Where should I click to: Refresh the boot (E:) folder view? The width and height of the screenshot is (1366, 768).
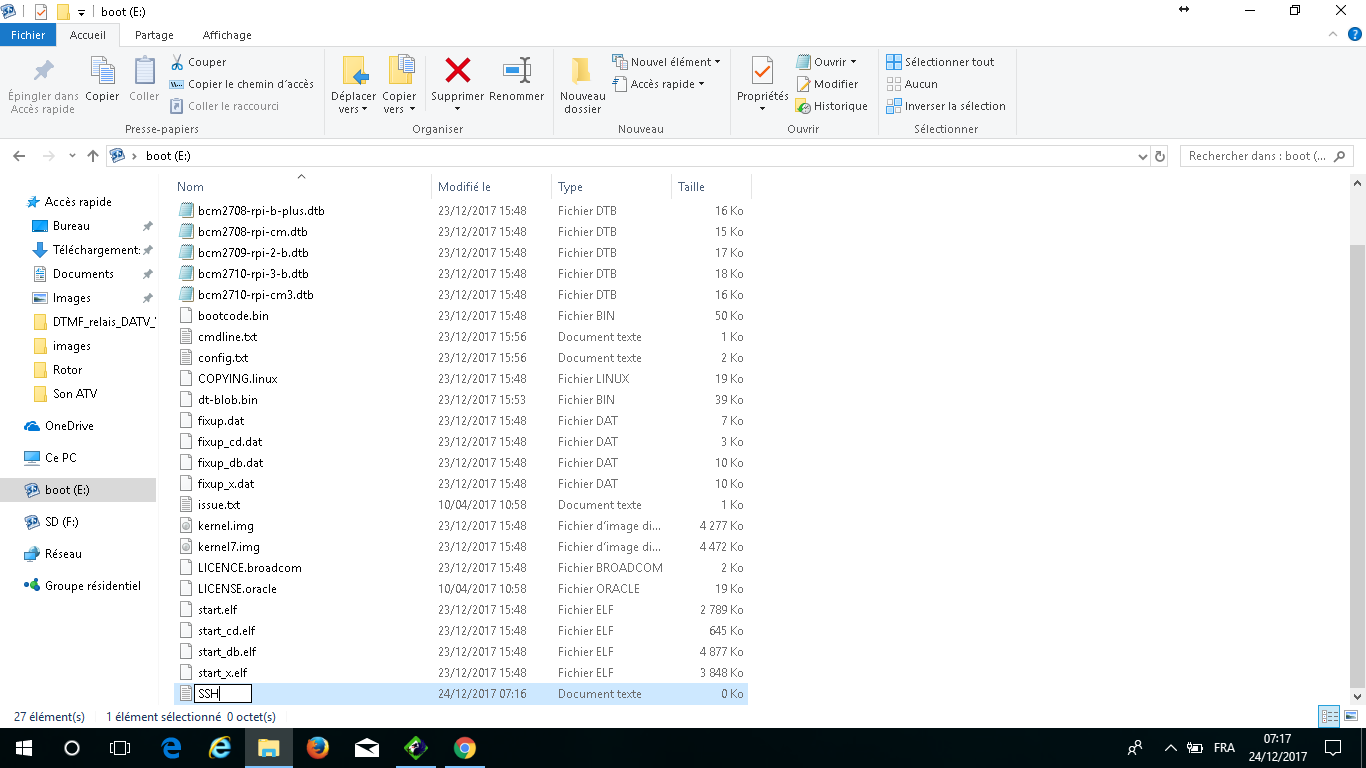pyautogui.click(x=1160, y=156)
